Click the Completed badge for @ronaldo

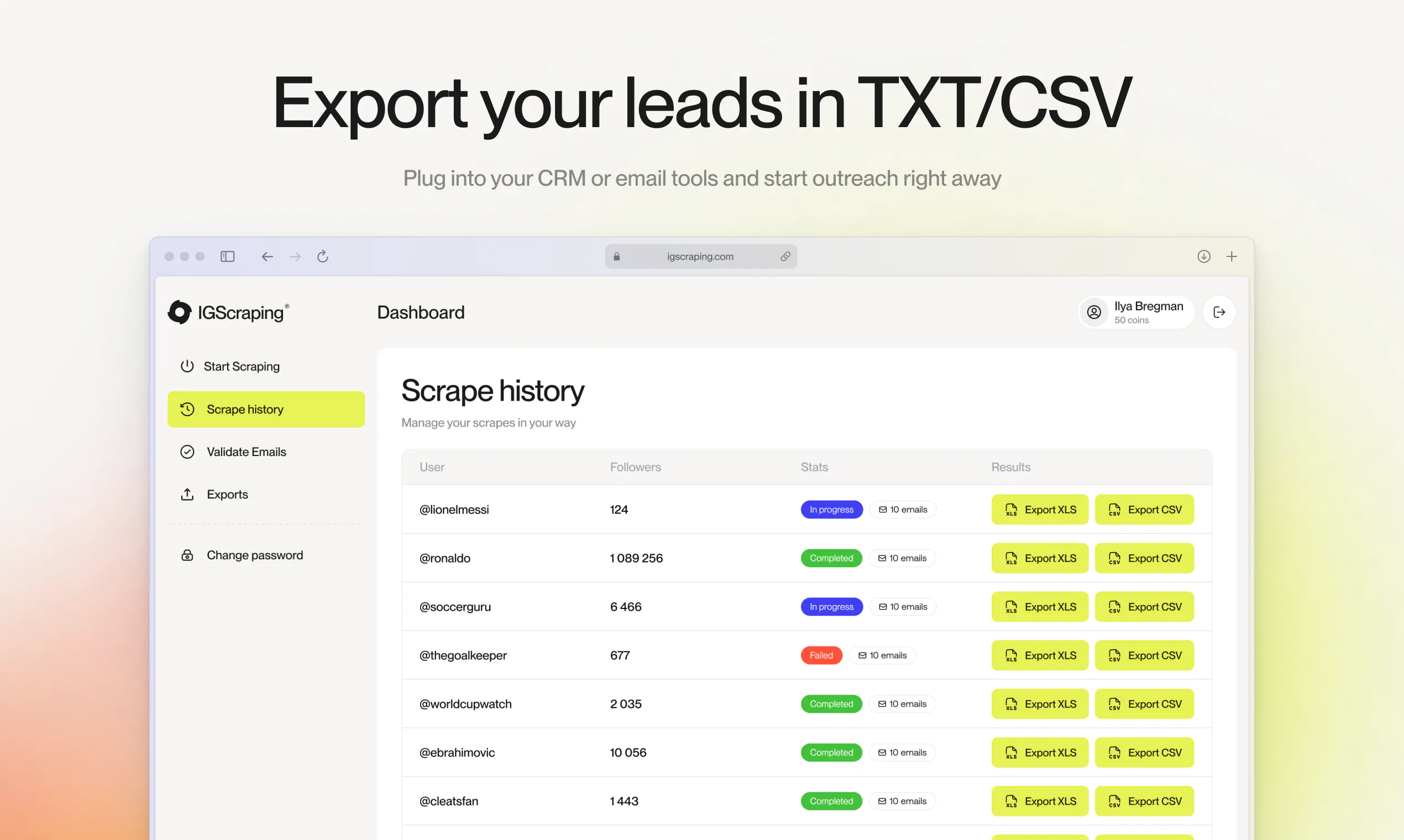[x=831, y=558]
